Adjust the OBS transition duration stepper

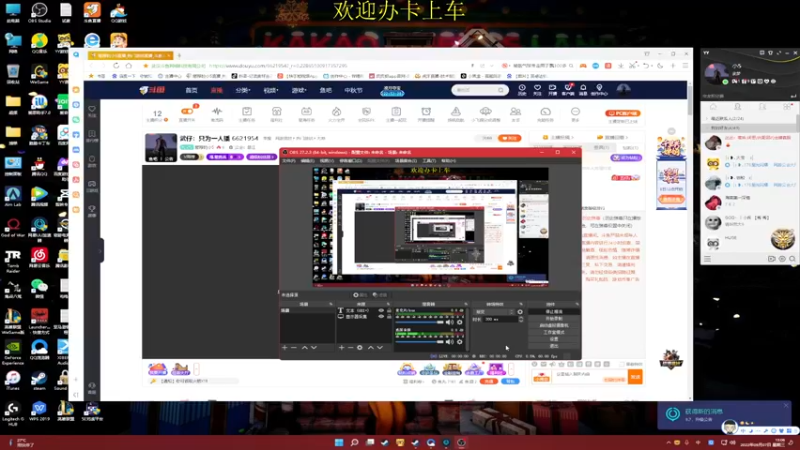point(520,319)
